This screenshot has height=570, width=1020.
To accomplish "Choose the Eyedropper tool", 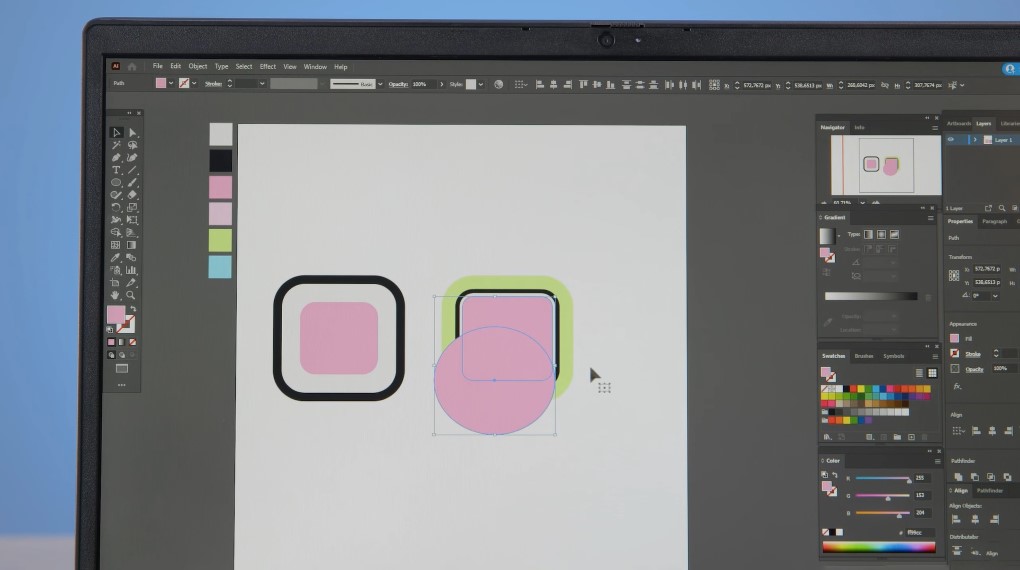I will (116, 258).
